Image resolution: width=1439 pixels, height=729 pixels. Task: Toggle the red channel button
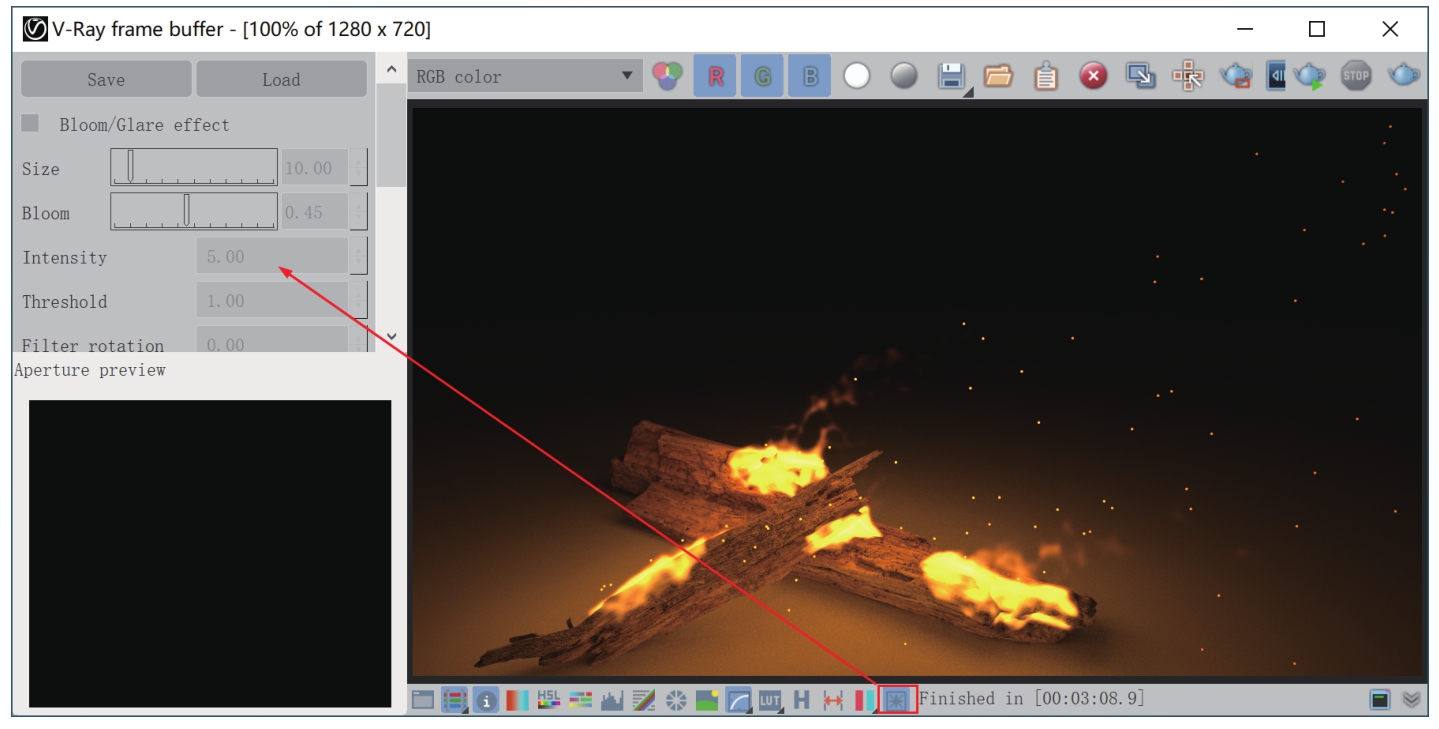716,77
